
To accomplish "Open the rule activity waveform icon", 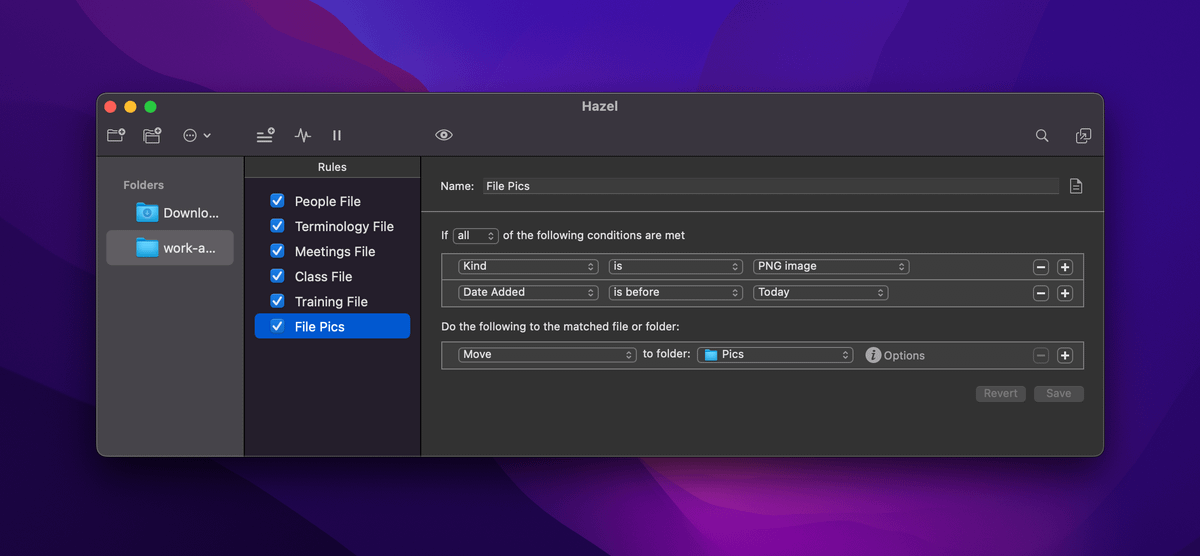I will click(303, 135).
